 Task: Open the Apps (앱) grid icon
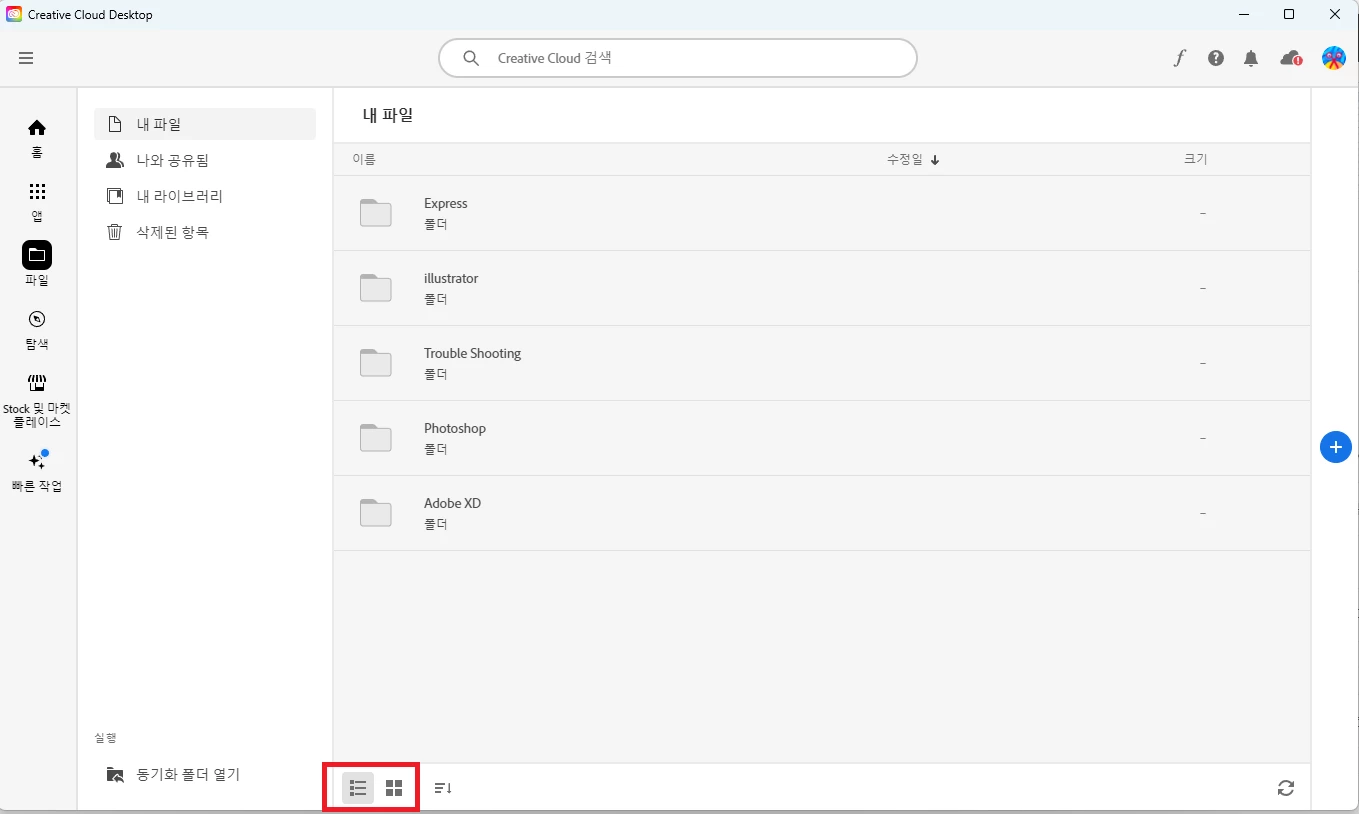click(x=37, y=191)
